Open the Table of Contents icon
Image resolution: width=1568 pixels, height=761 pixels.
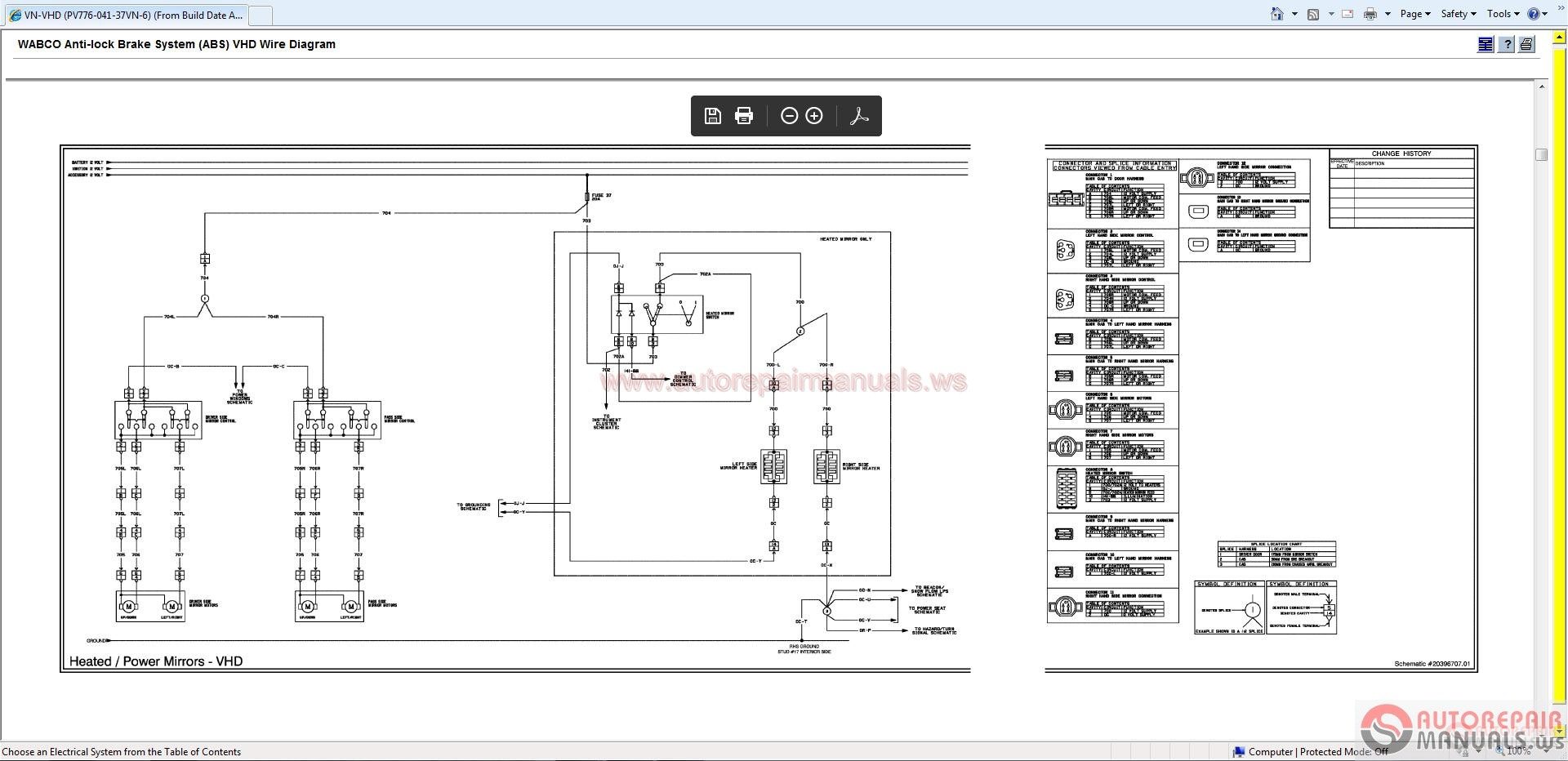pyautogui.click(x=1486, y=45)
